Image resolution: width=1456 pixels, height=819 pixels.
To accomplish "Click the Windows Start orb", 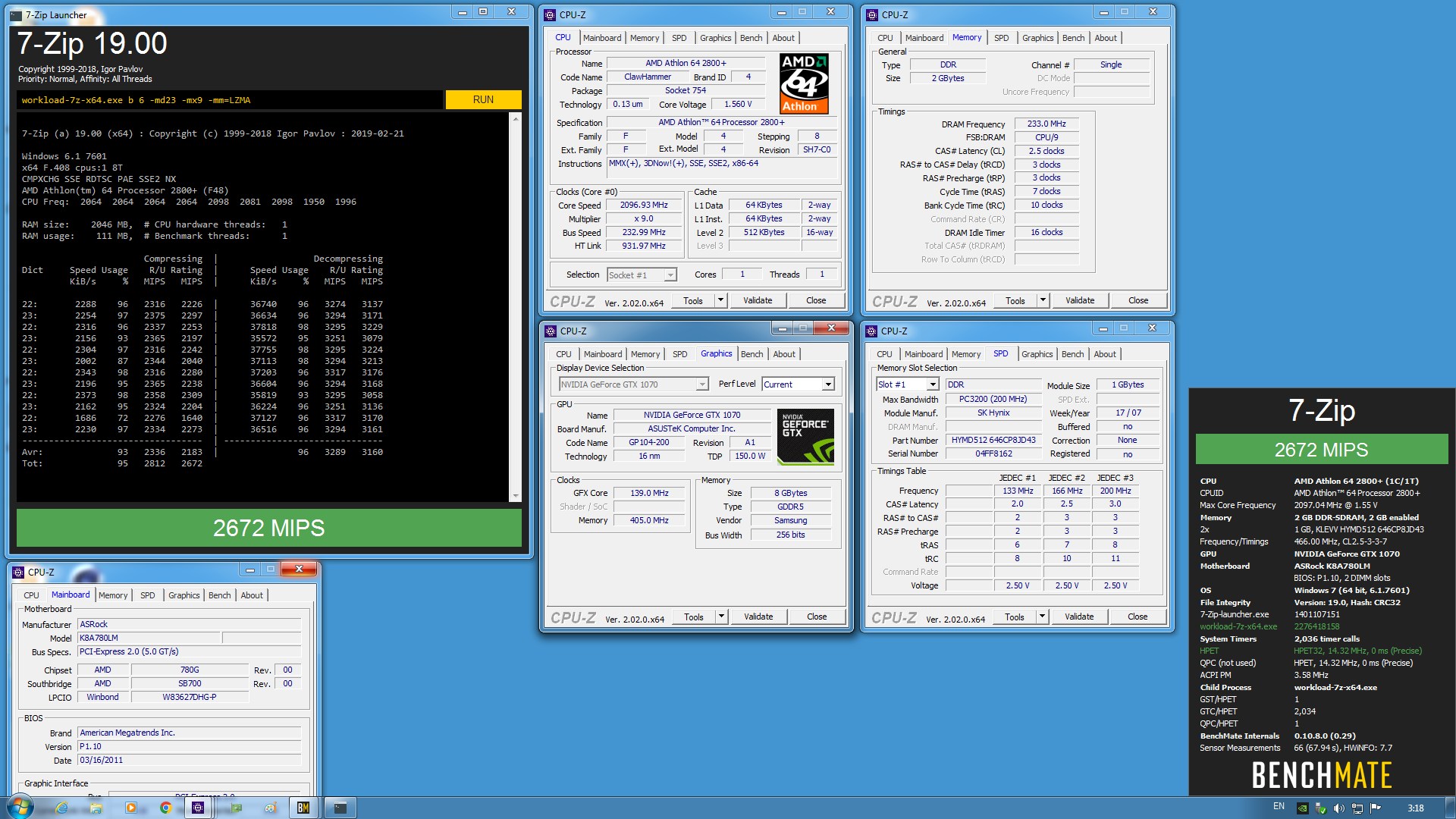I will (20, 807).
